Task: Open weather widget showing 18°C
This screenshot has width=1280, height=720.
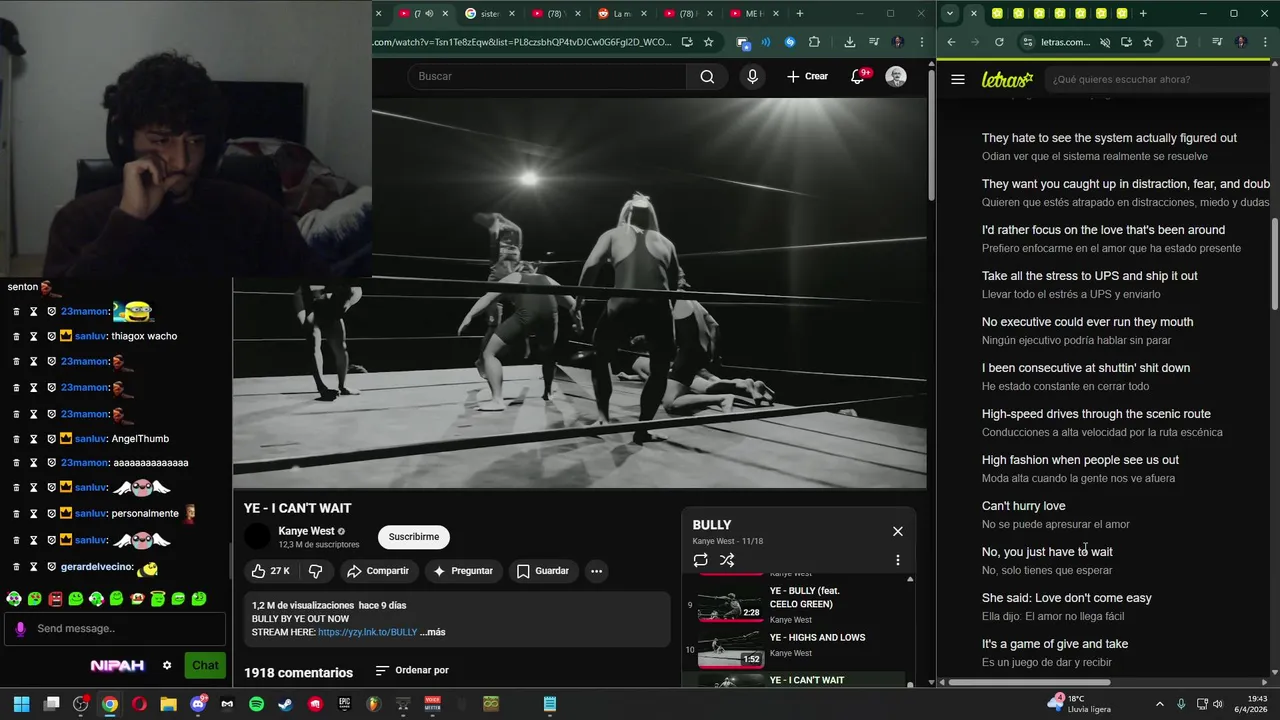Action: (x=1078, y=704)
